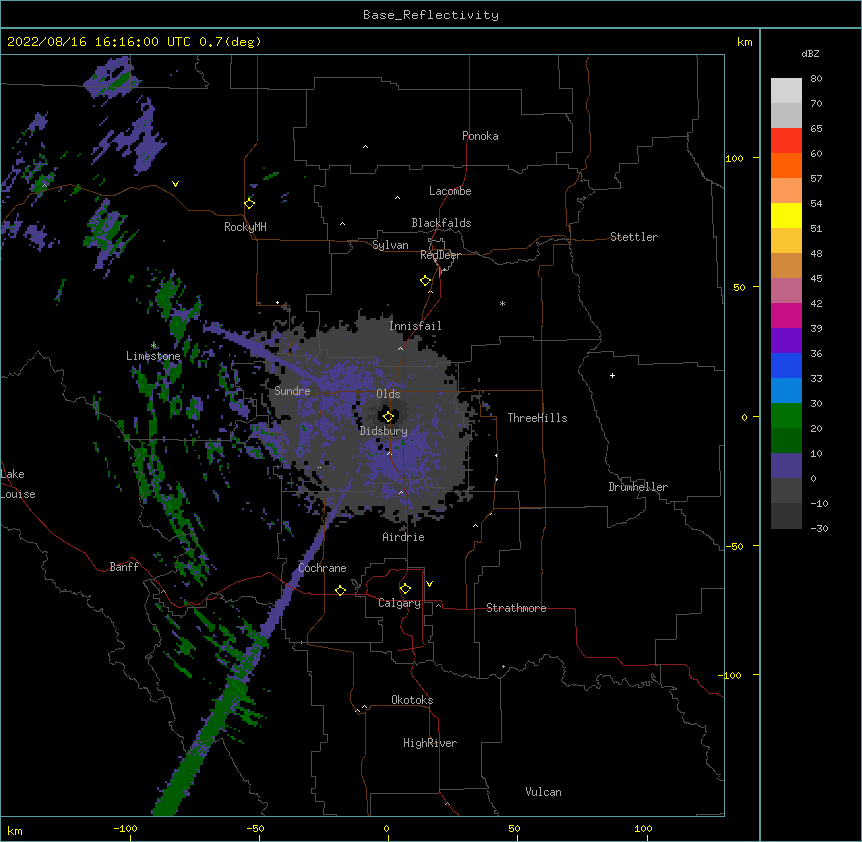Pick the gold 48–51 dBZ swatch
Screen dimensions: 862x842
[x=786, y=241]
